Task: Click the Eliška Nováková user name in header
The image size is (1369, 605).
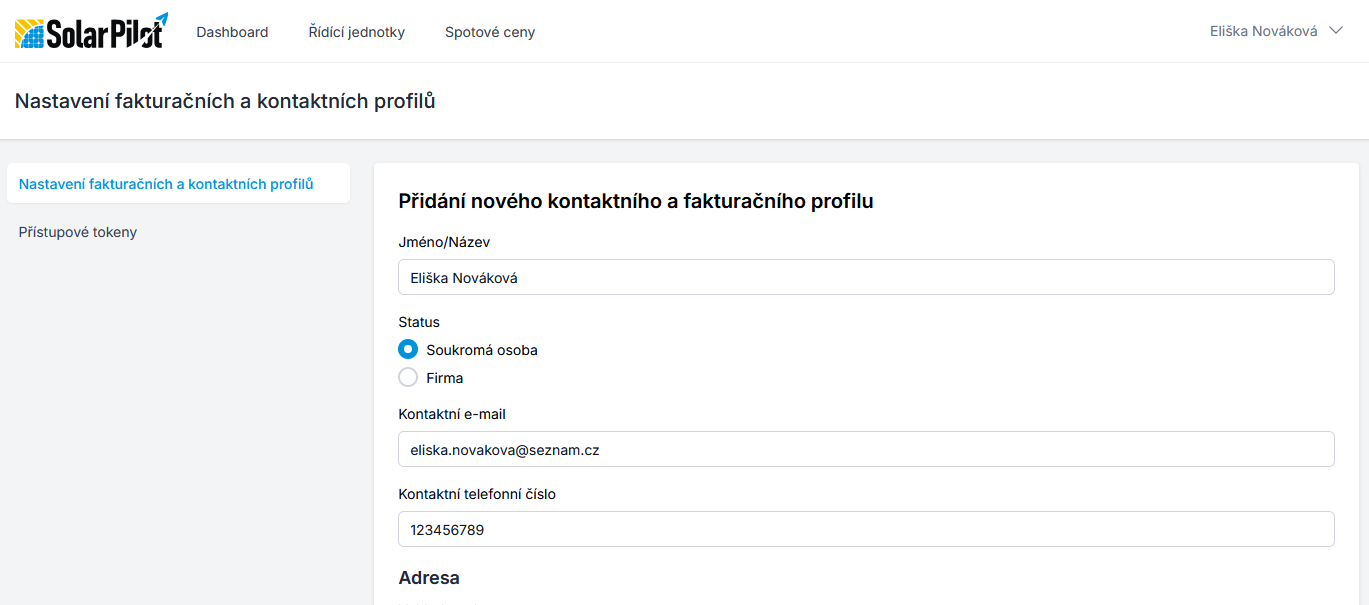Action: click(1264, 31)
